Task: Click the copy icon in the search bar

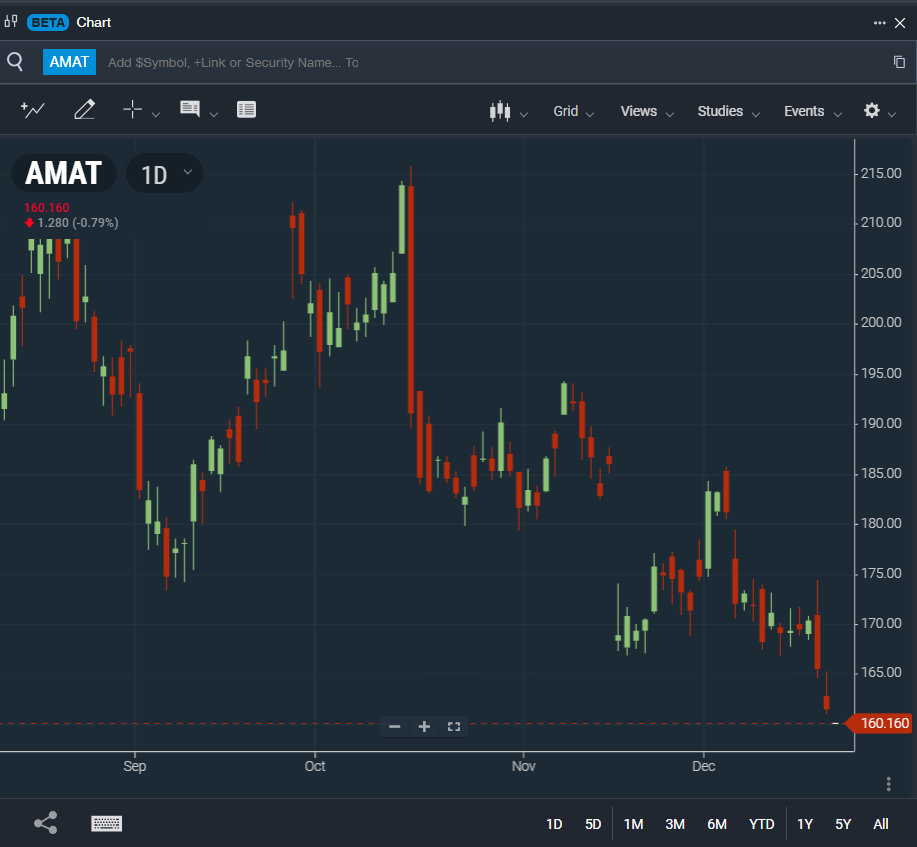Action: 899,62
